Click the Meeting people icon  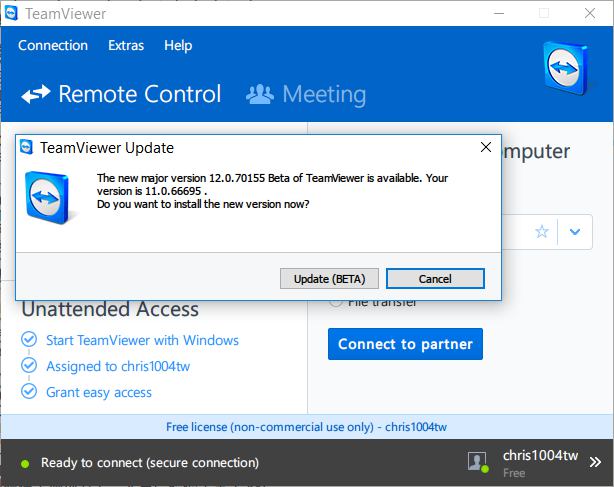260,94
